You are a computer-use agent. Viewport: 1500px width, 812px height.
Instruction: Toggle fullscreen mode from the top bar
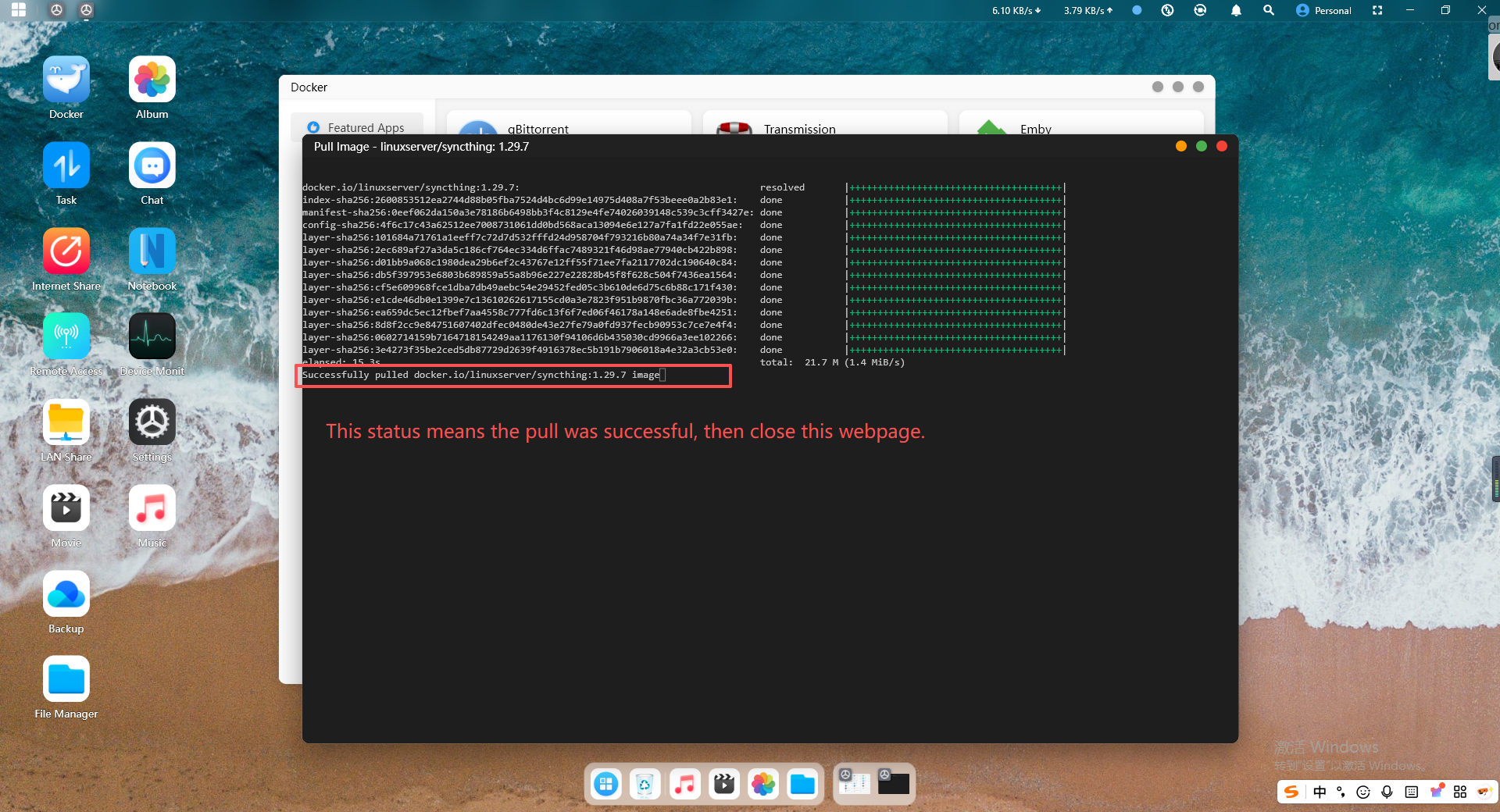(1377, 10)
